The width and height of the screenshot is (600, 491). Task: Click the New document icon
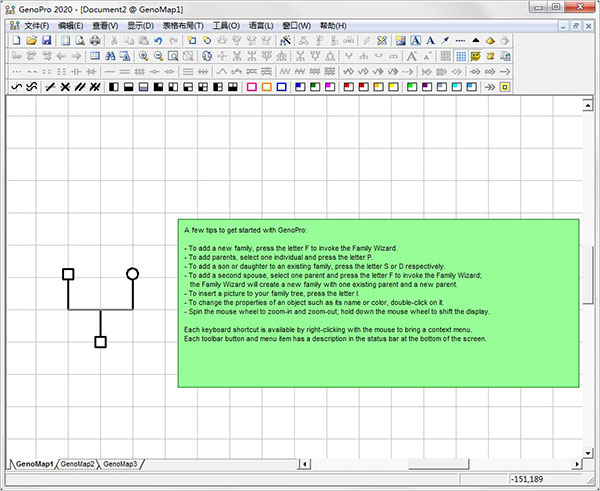16,40
